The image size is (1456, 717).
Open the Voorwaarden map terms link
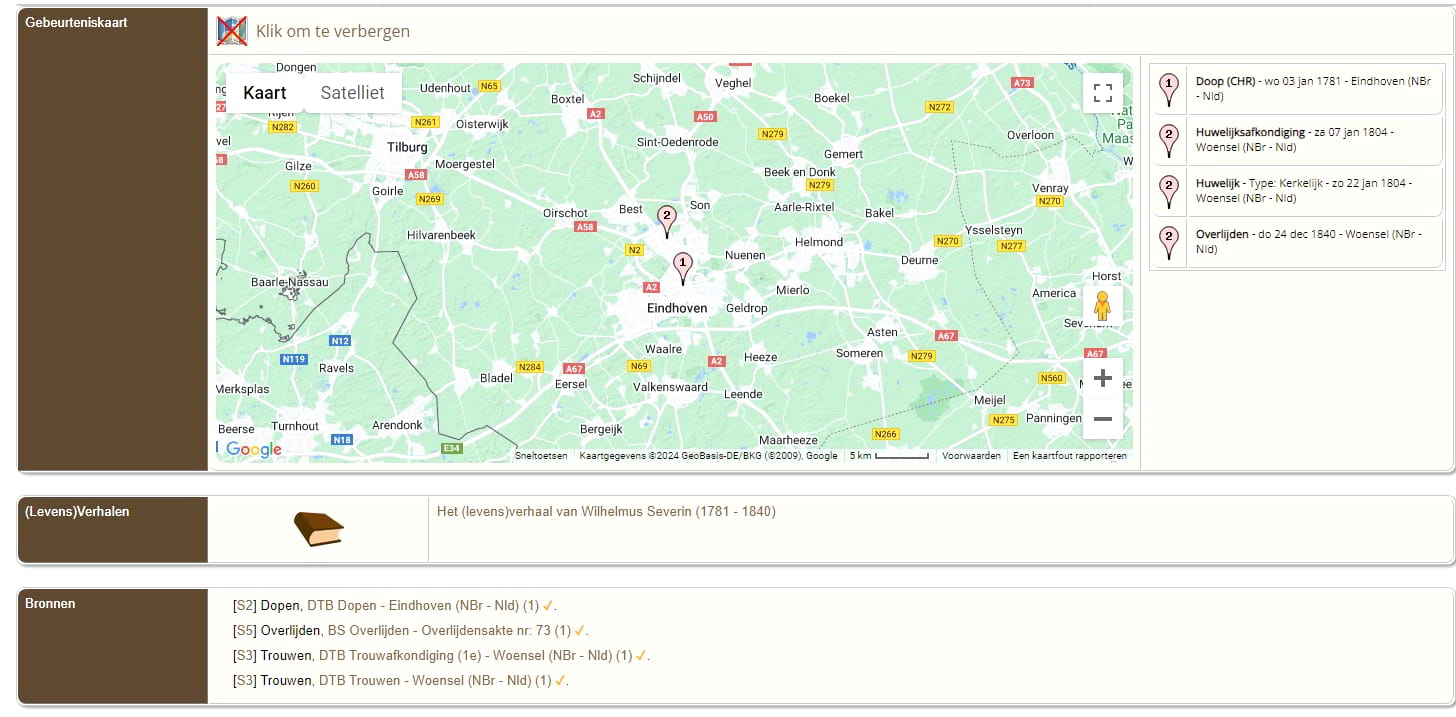[971, 456]
